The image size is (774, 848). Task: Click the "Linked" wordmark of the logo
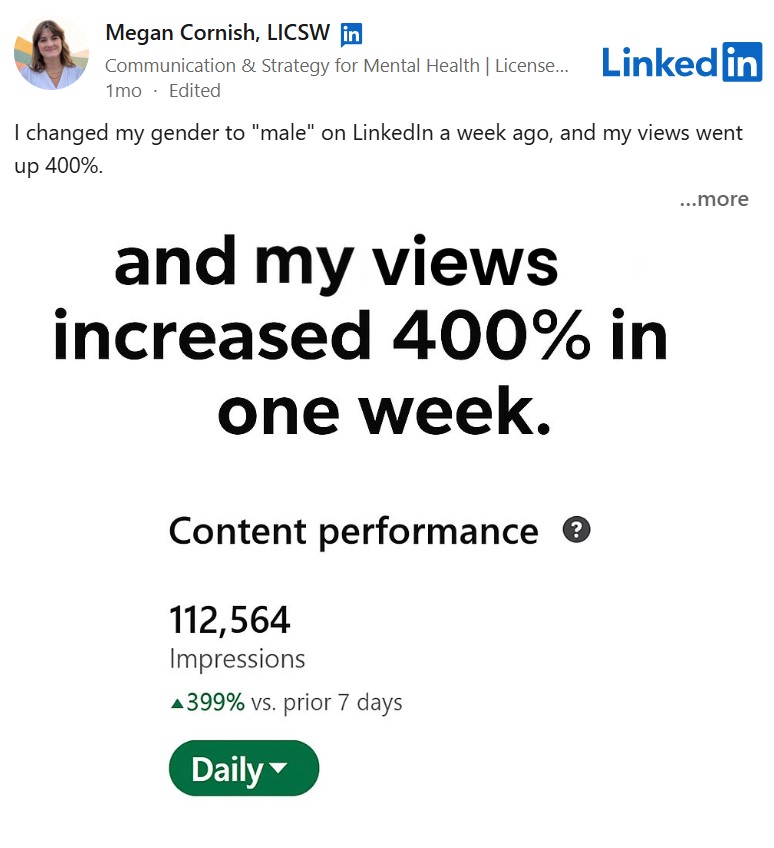pyautogui.click(x=659, y=63)
